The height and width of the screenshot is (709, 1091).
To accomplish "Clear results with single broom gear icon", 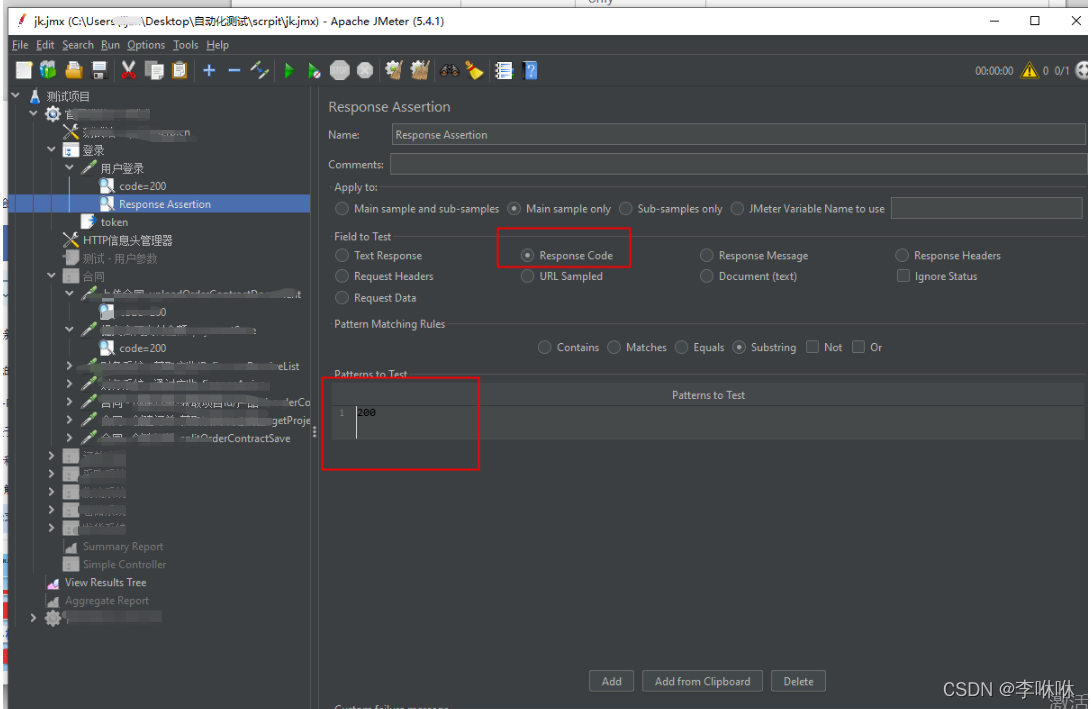I will pos(394,70).
